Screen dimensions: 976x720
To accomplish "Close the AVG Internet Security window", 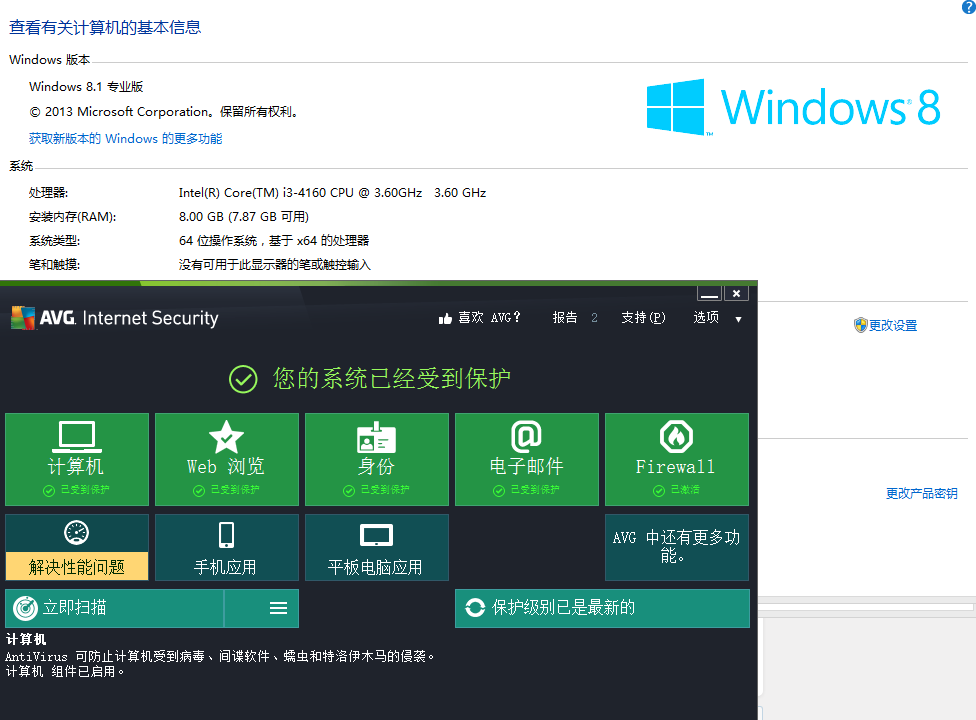I will click(736, 293).
